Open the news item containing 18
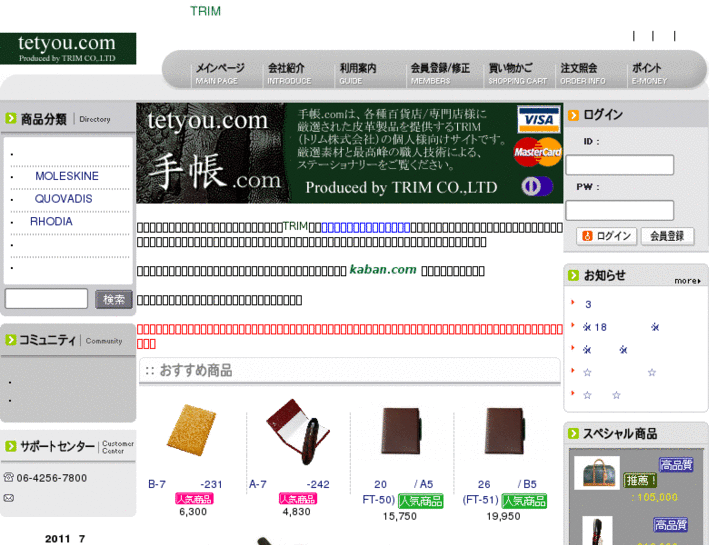Screen dimensions: 727x545 pyautogui.click(x=621, y=327)
